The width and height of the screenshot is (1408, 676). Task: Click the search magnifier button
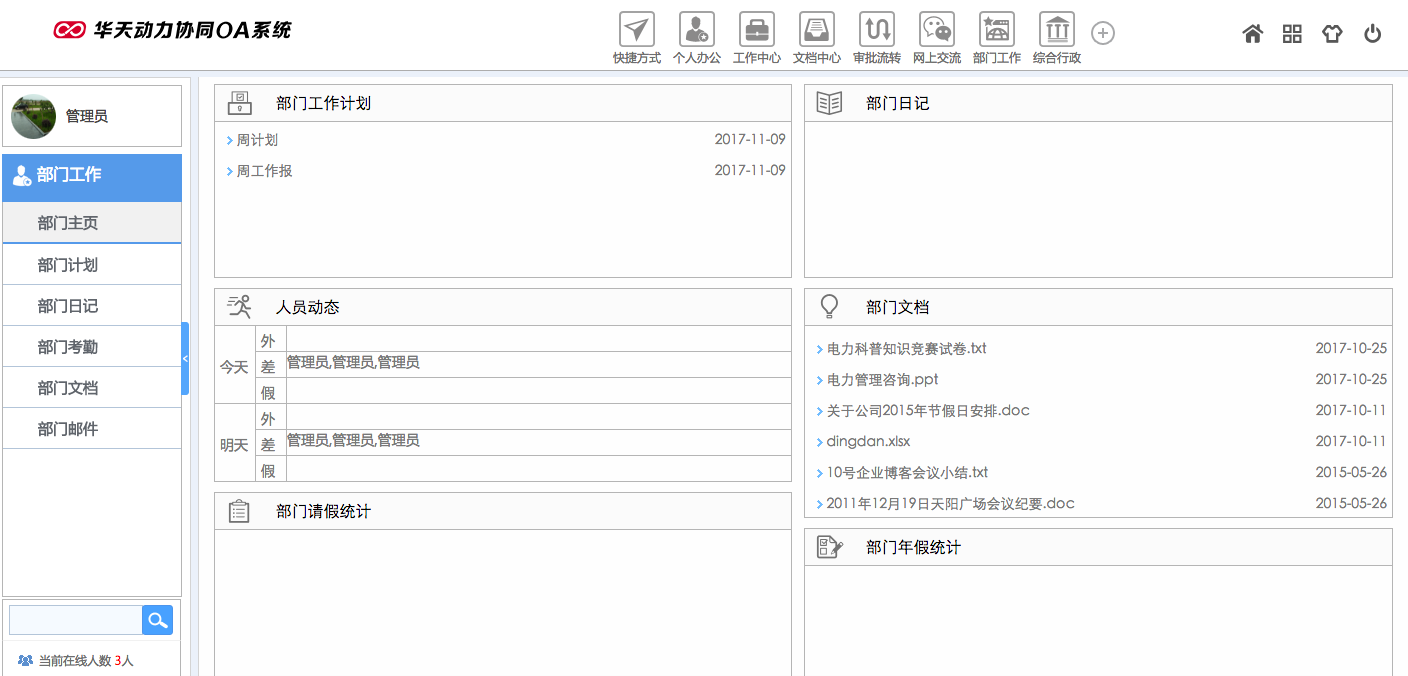click(x=157, y=620)
